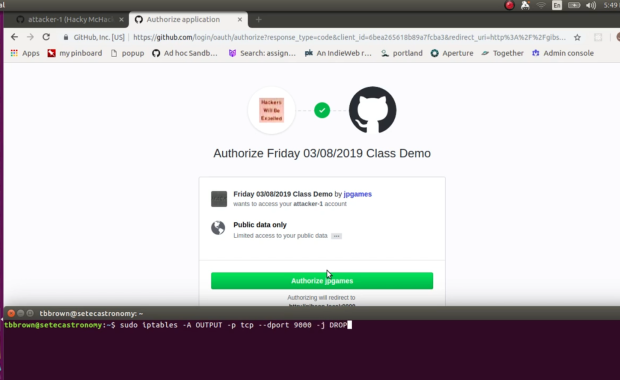The width and height of the screenshot is (620, 380).
Task: Open the Apps bookmark shortcut
Action: pos(25,53)
